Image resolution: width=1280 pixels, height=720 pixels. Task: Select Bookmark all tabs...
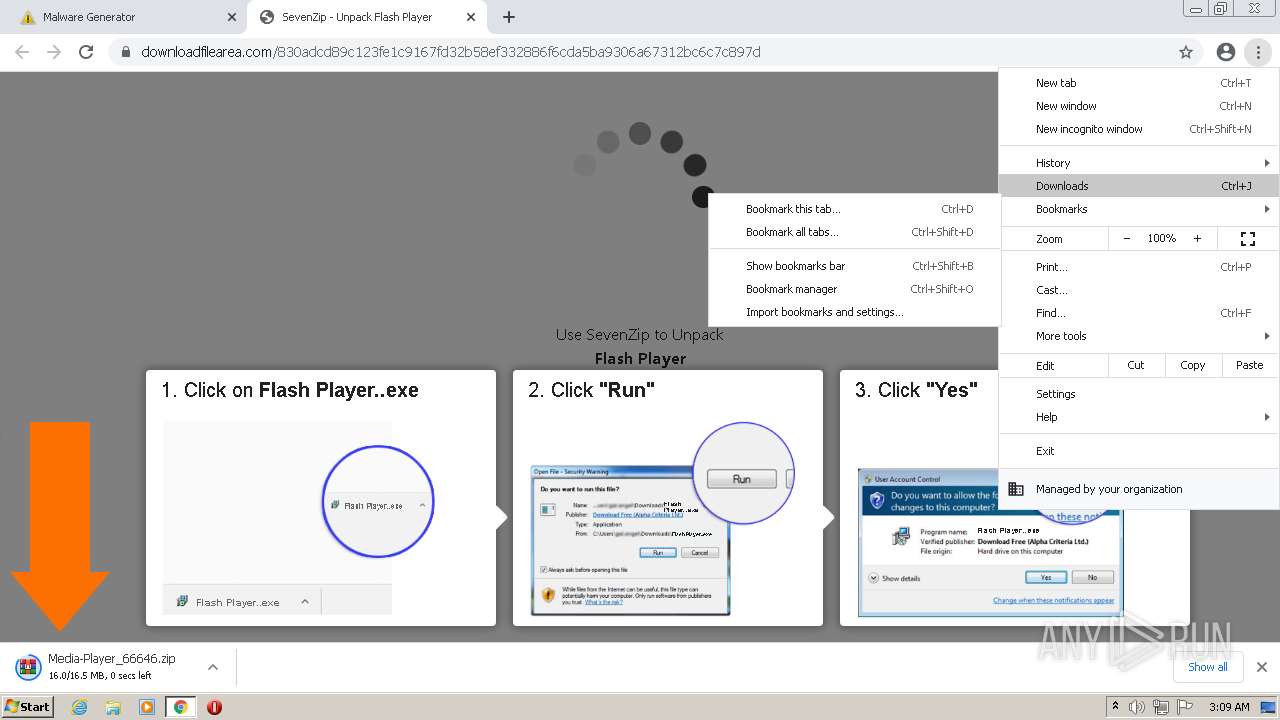coord(854,232)
